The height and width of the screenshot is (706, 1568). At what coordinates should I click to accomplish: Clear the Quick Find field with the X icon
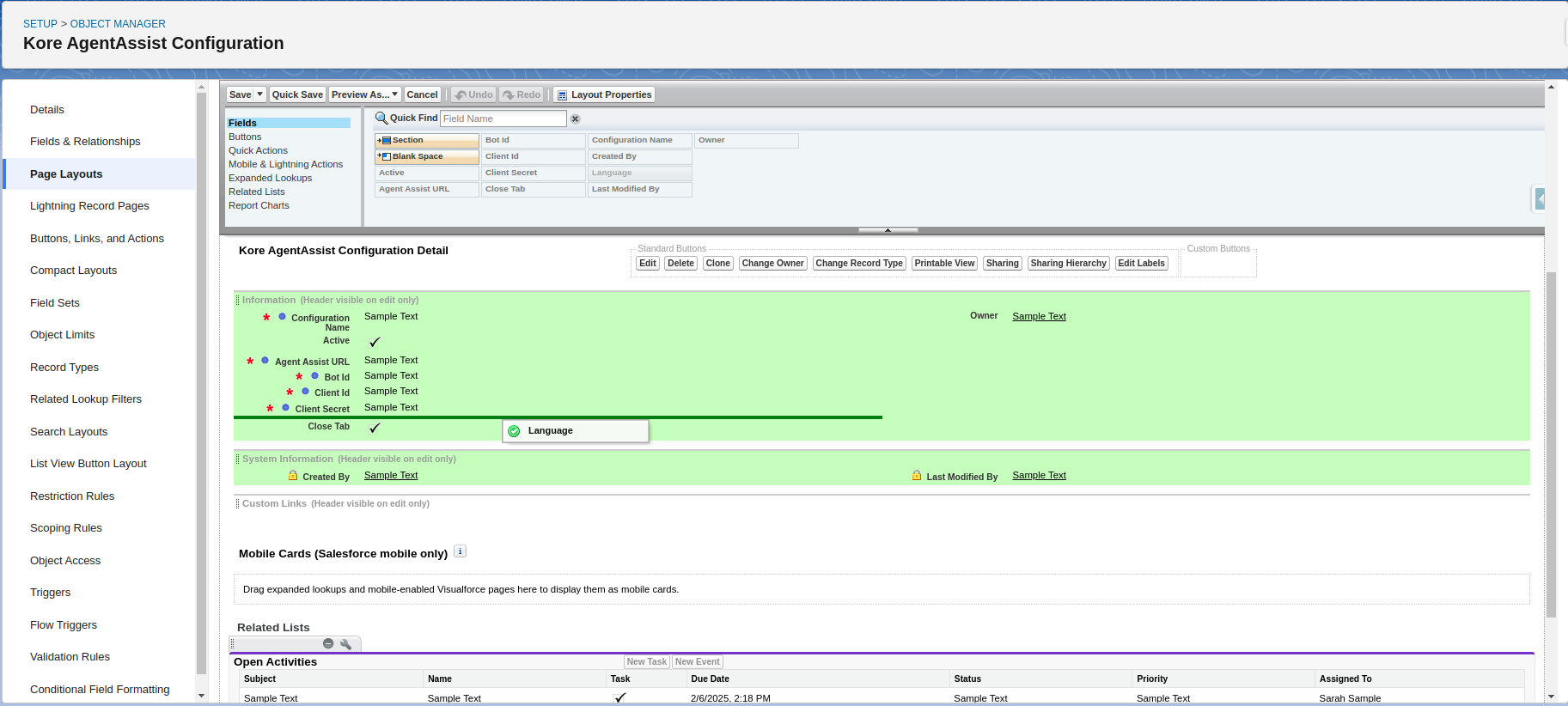pos(576,119)
